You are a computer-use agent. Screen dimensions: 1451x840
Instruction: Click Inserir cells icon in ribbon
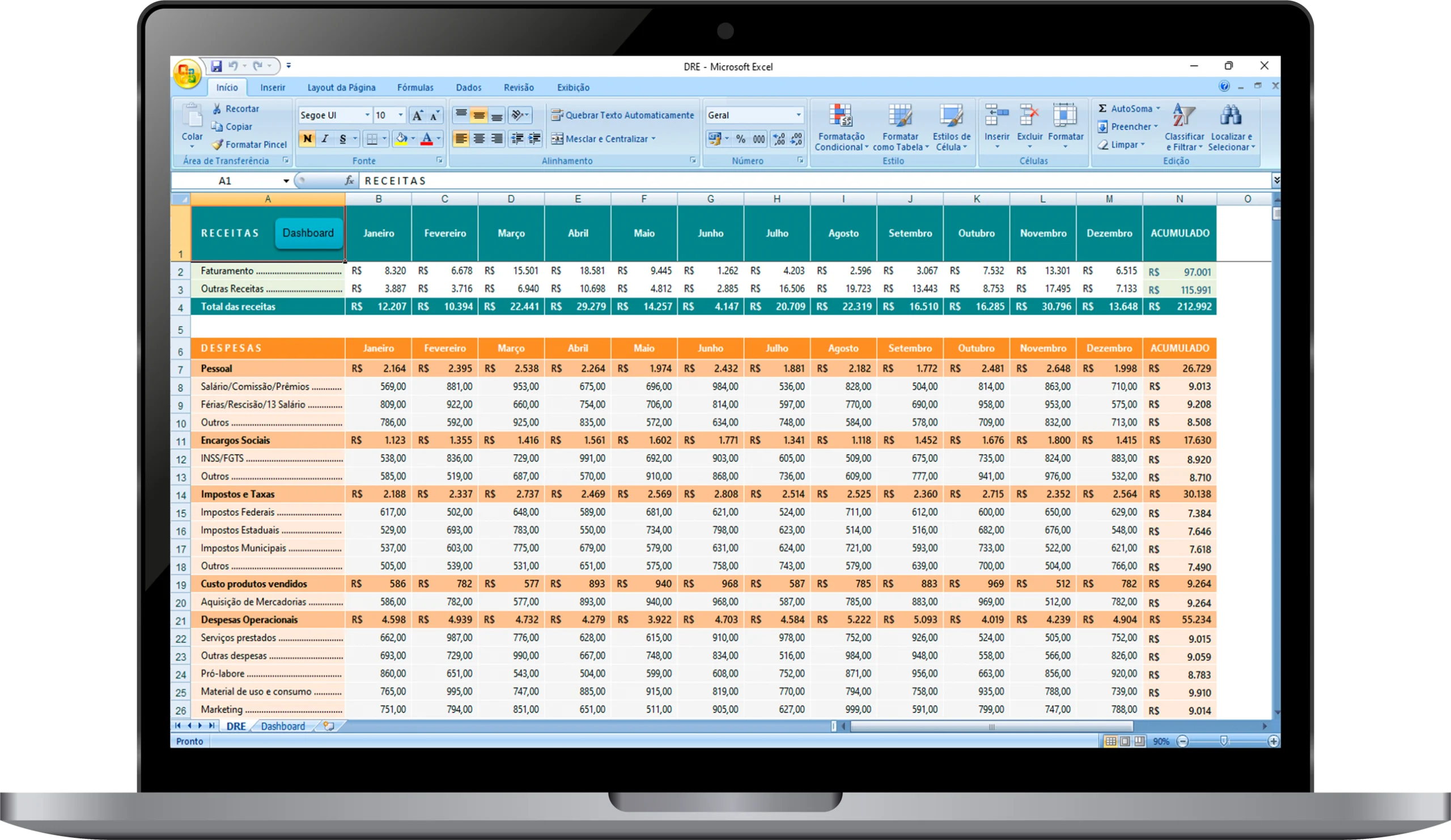tap(996, 116)
